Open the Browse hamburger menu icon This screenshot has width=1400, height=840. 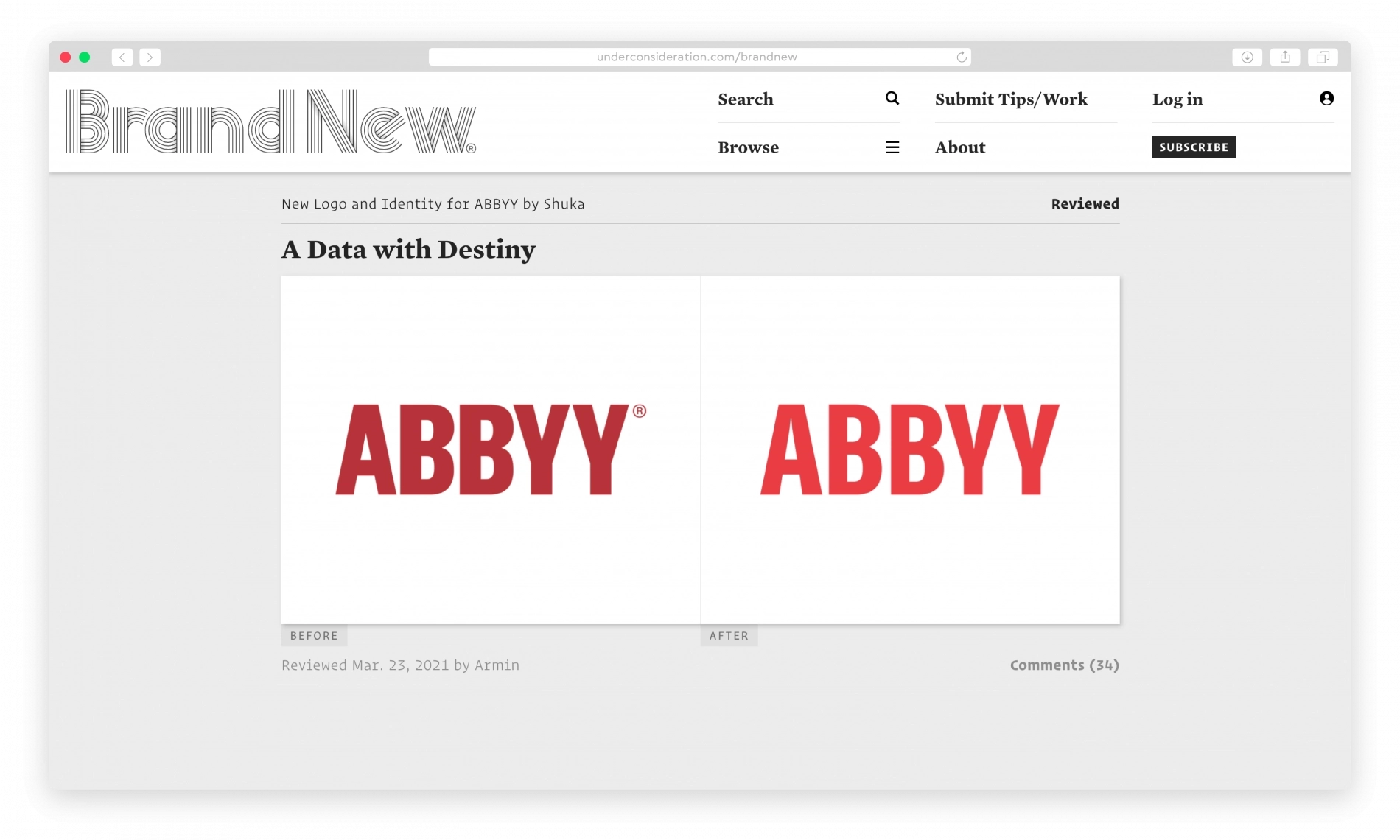892,147
